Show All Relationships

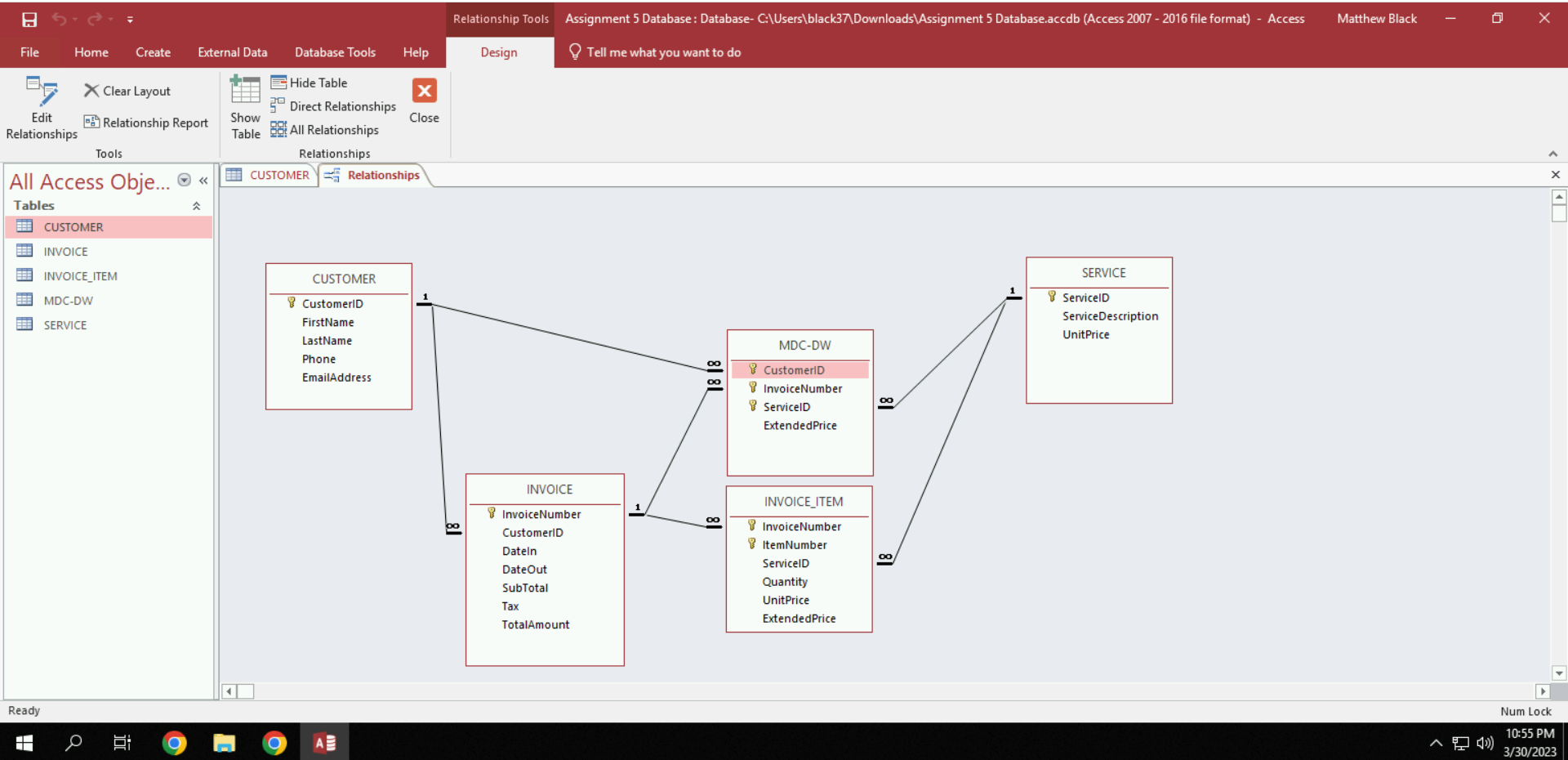[x=325, y=130]
